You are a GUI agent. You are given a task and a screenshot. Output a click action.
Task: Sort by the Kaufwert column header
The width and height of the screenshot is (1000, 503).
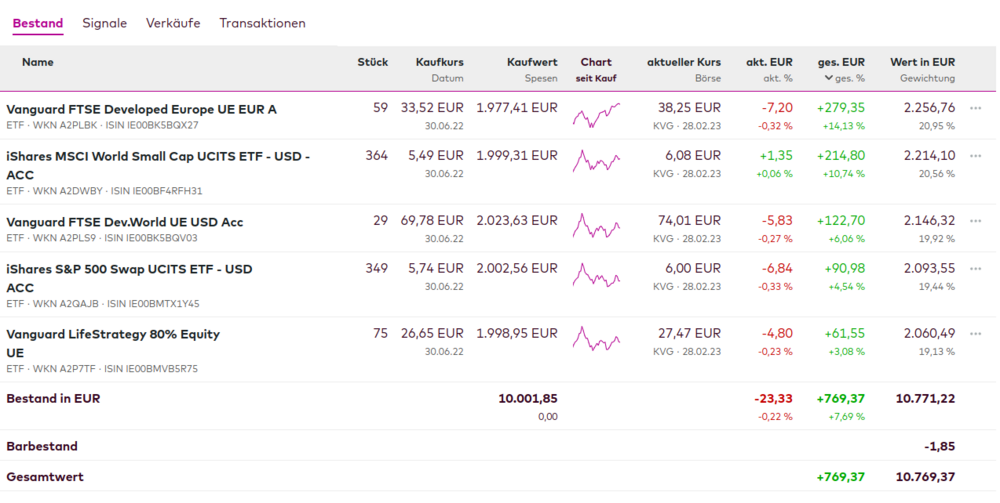532,62
